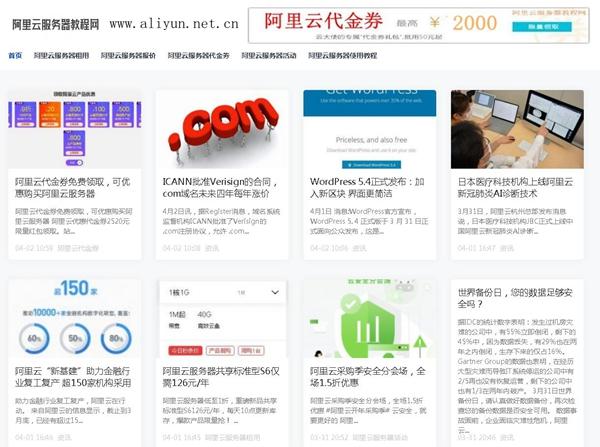Viewport: 600px width, 447px height.
Task: Click excerpt text starting 4月1日 消息
Action: pos(369,221)
